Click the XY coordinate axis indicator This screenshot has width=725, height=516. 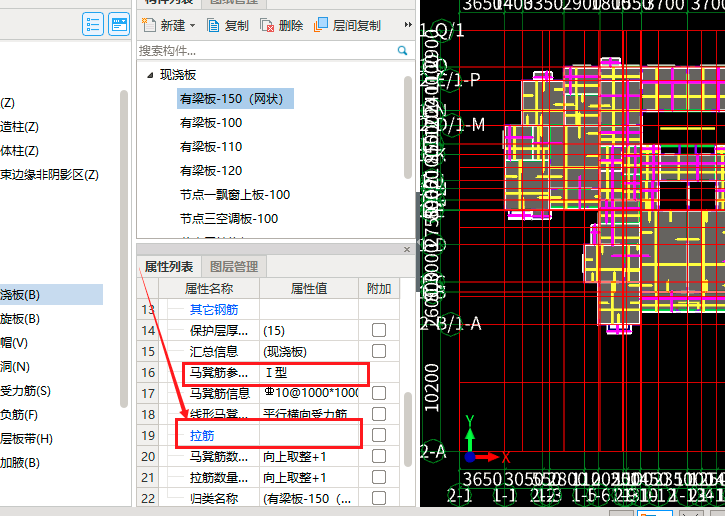tap(485, 440)
